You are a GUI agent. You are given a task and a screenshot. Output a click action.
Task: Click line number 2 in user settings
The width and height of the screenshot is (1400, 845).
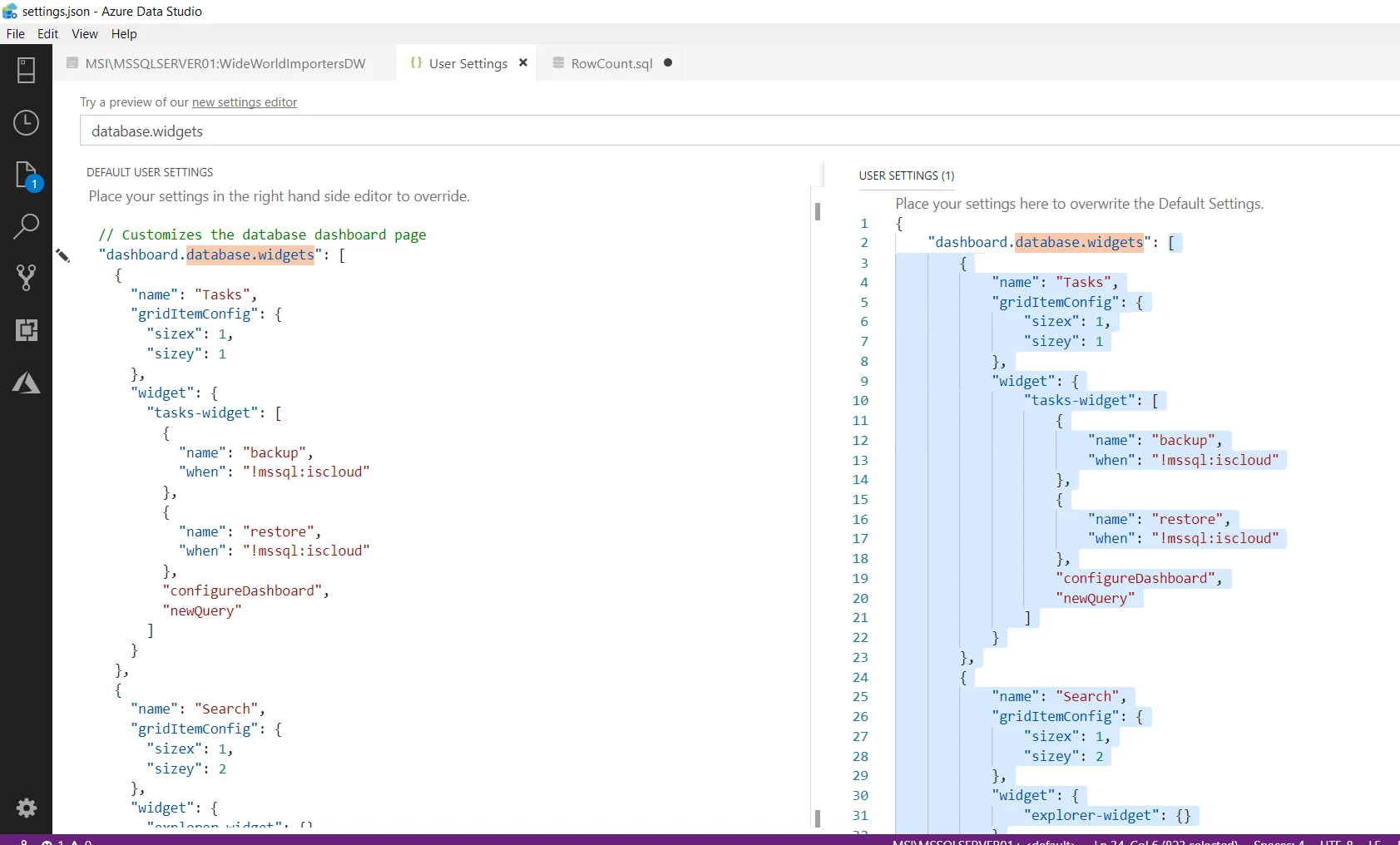(x=864, y=243)
